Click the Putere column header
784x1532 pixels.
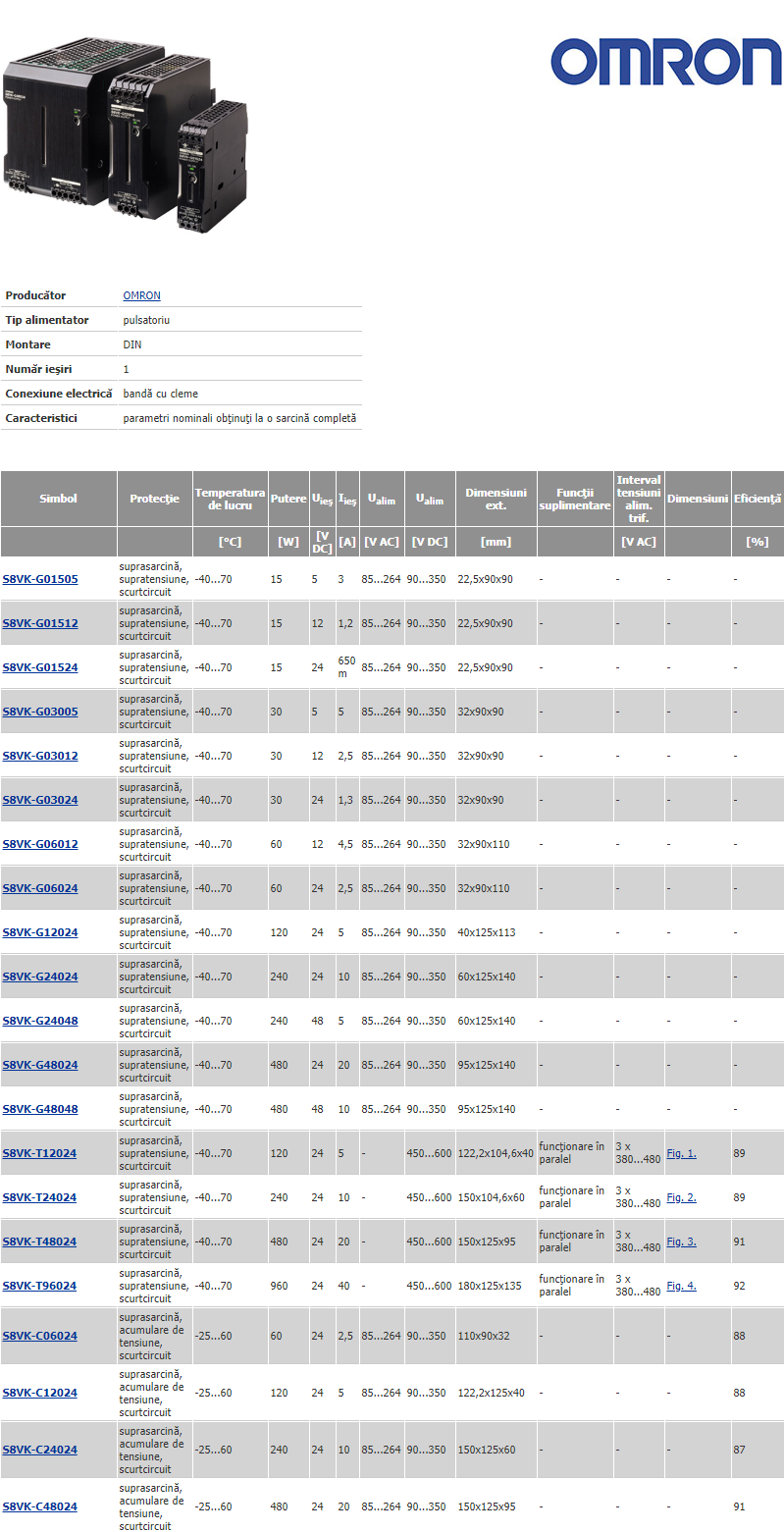pyautogui.click(x=288, y=499)
